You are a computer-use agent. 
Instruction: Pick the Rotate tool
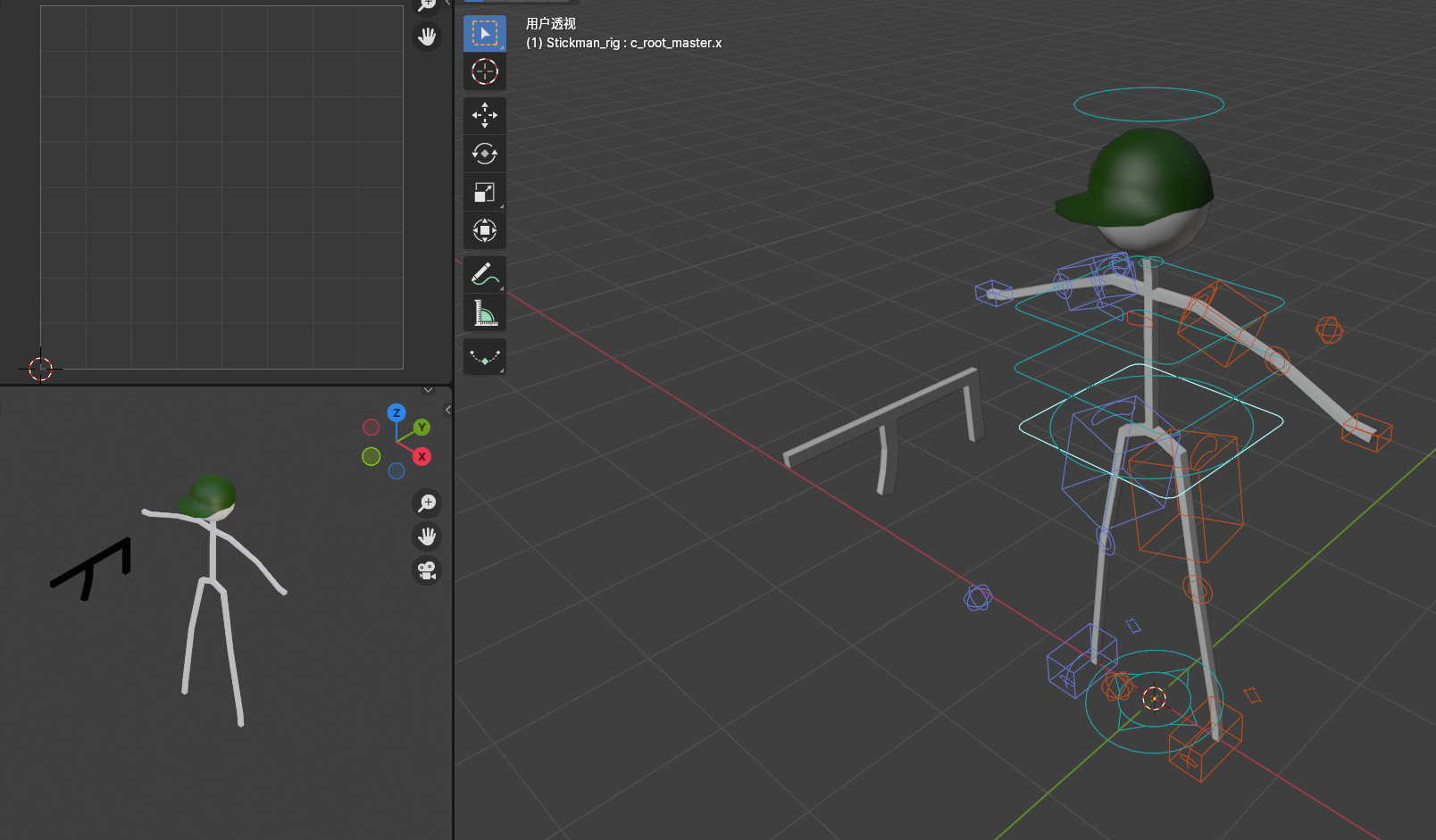(484, 154)
